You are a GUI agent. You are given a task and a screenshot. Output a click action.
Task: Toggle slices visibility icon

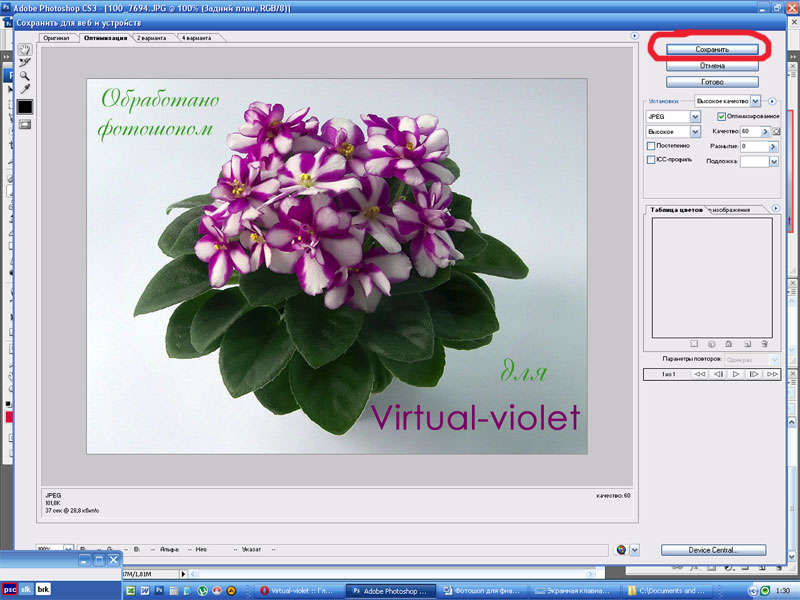click(24, 124)
